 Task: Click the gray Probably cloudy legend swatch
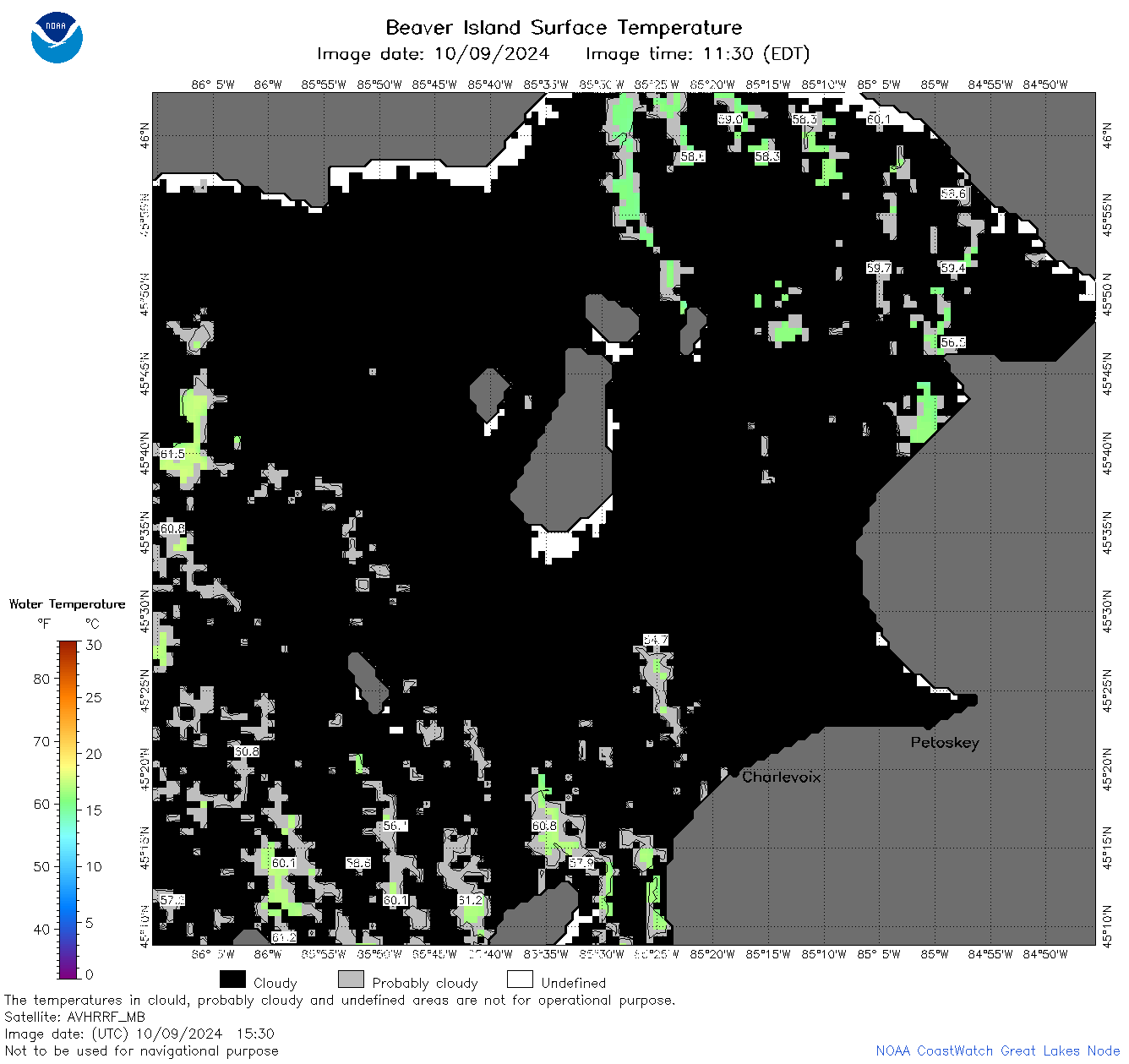click(351, 979)
